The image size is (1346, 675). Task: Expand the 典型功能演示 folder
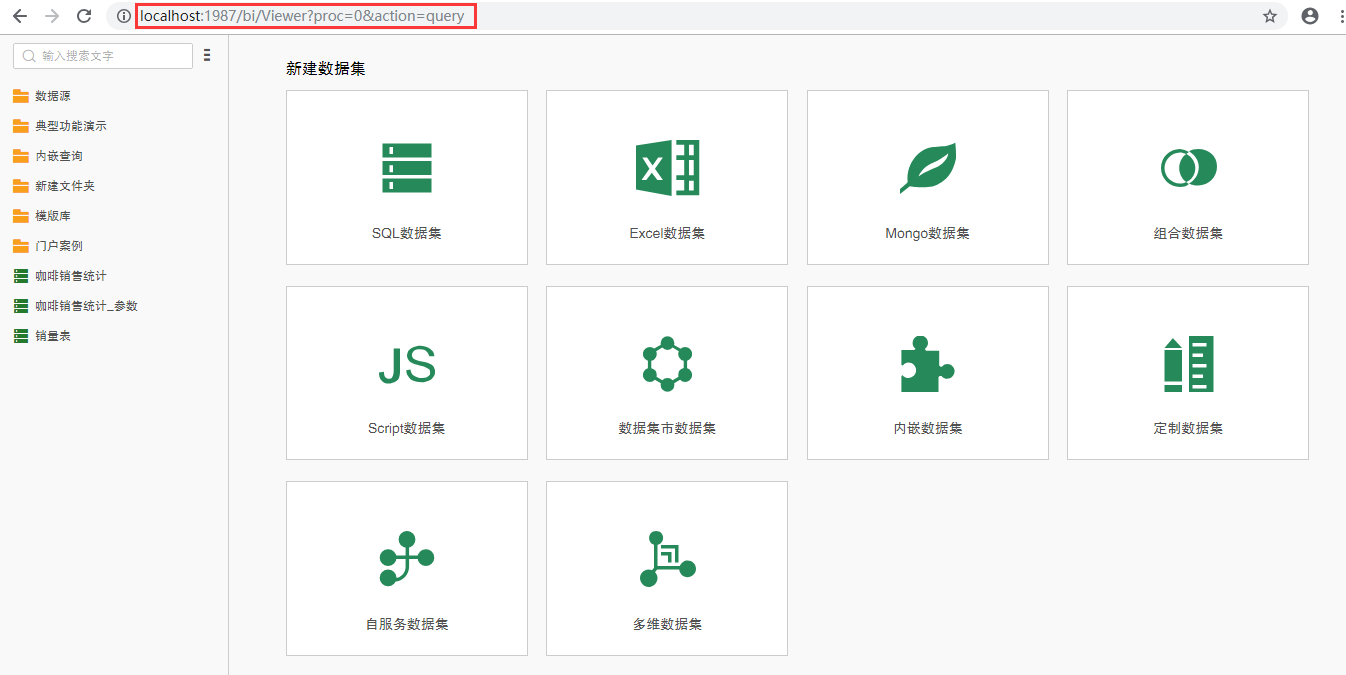[70, 126]
